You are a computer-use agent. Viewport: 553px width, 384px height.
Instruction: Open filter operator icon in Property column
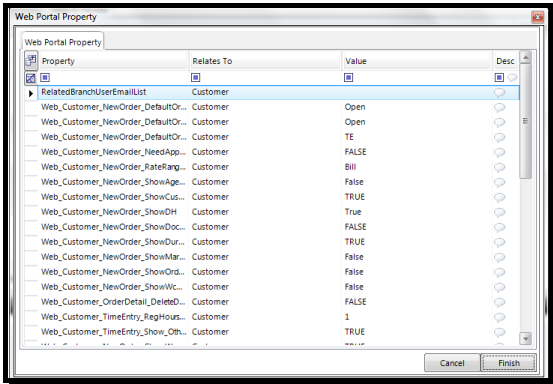(45, 78)
